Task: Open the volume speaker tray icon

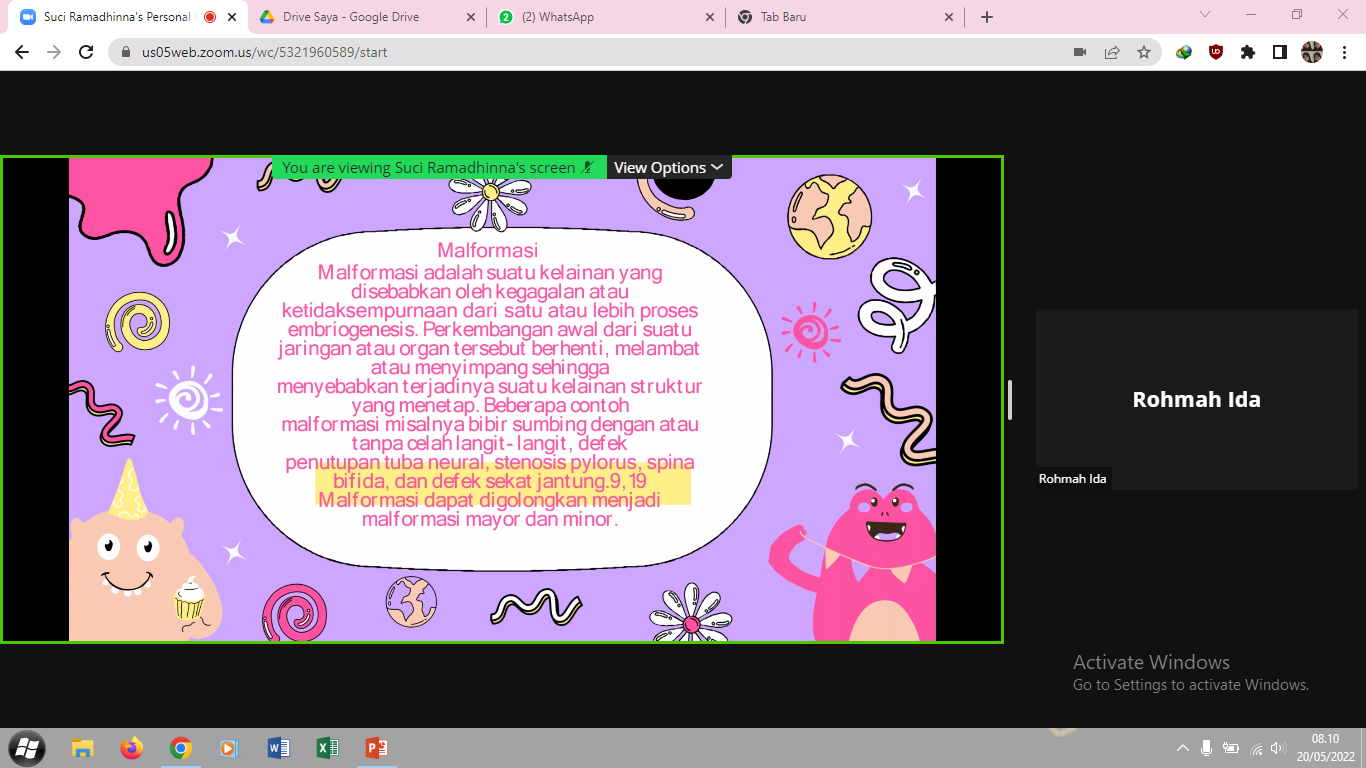Action: click(x=1277, y=748)
